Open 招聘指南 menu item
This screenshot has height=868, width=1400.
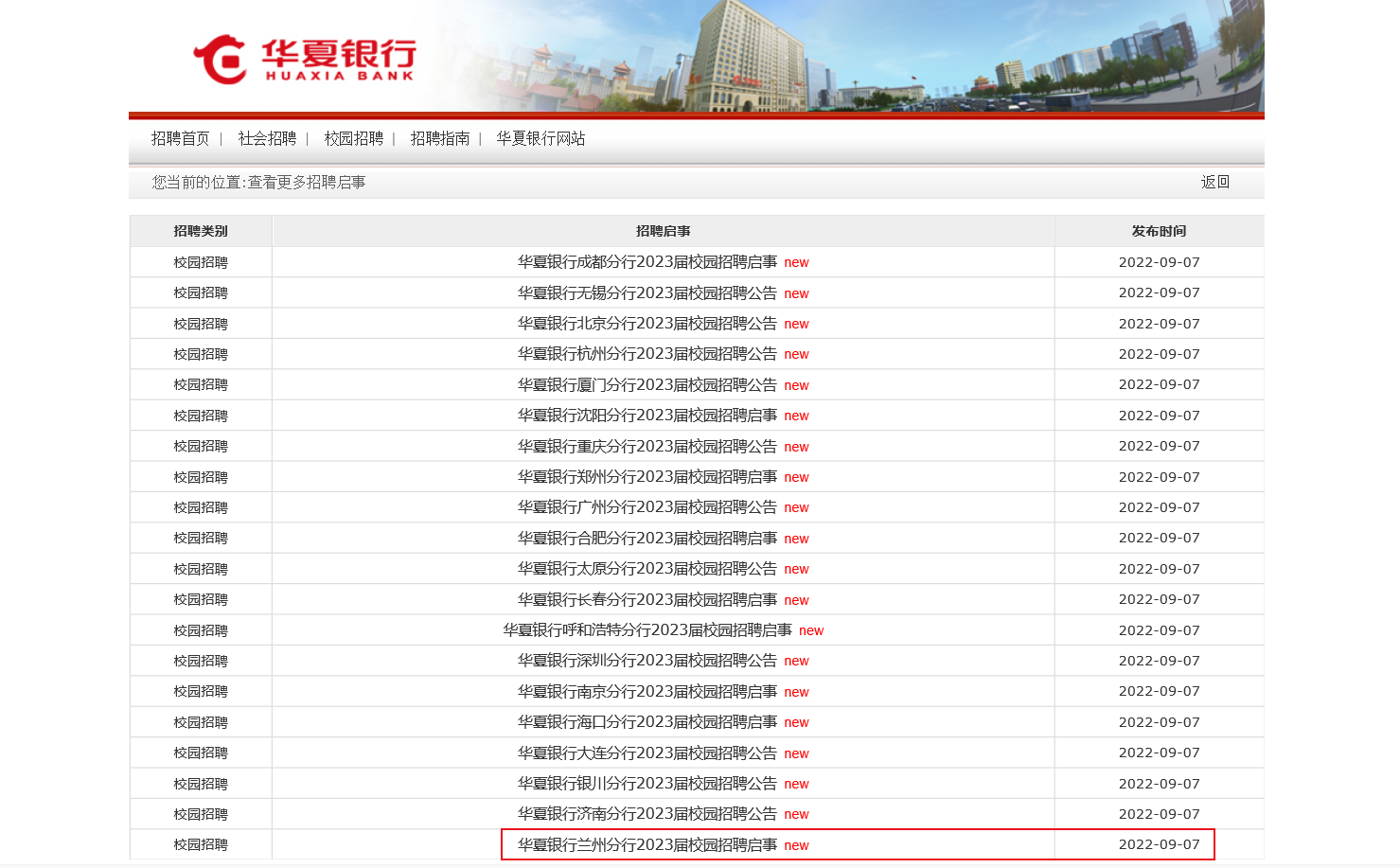pos(439,139)
